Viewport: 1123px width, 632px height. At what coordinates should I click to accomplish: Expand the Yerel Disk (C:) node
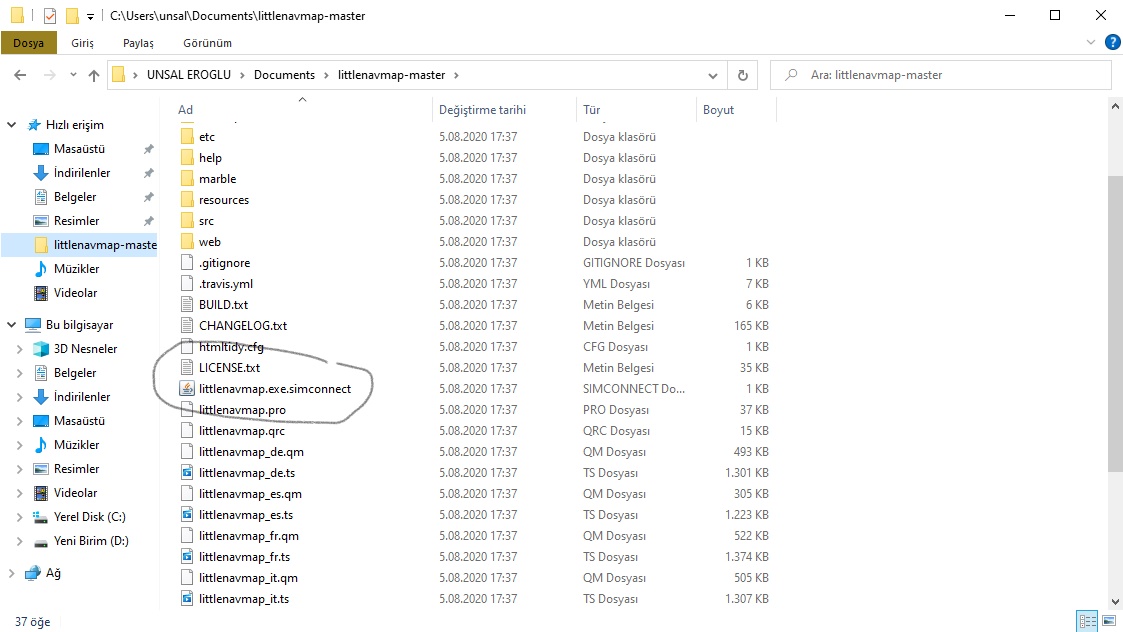(x=19, y=517)
